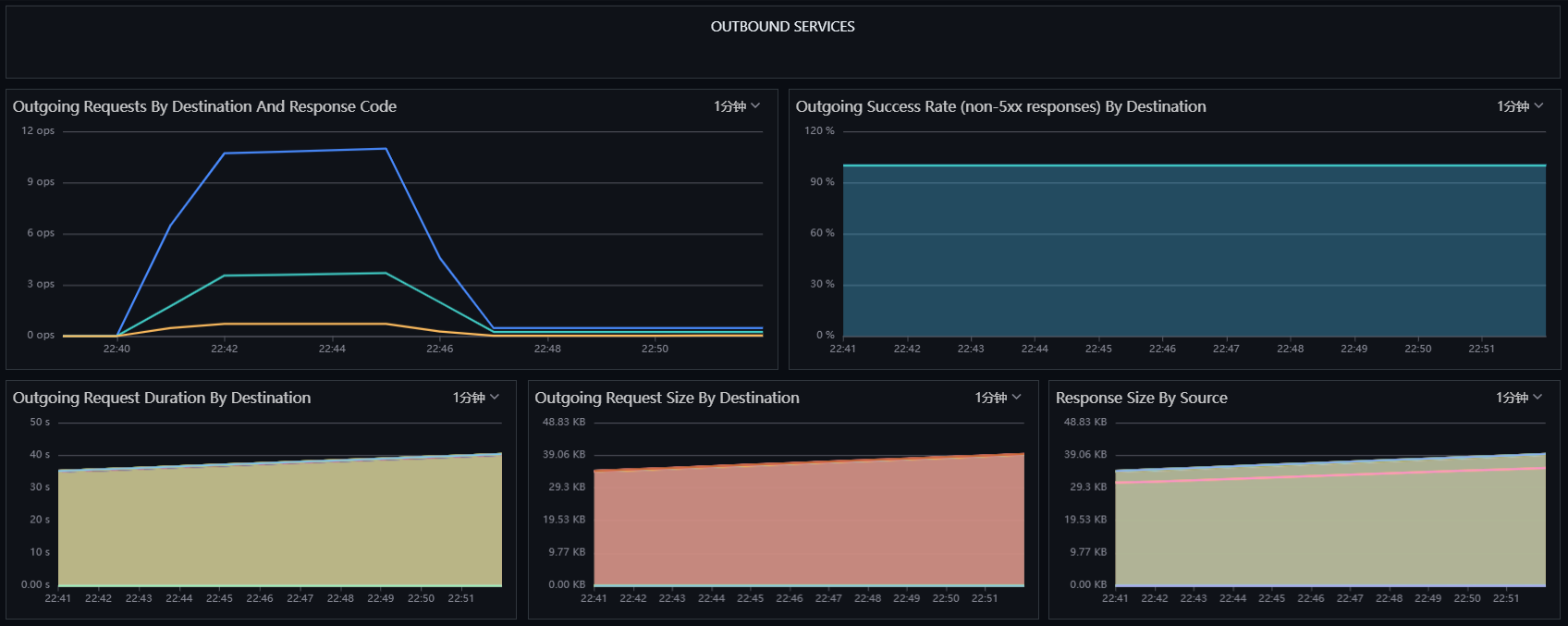Select the teal line in Outgoing Requests chart

pyautogui.click(x=305, y=275)
